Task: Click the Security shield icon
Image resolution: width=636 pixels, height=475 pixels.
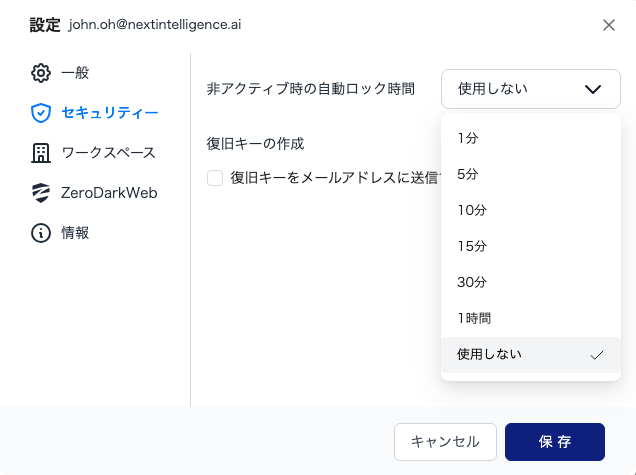Action: coord(41,113)
